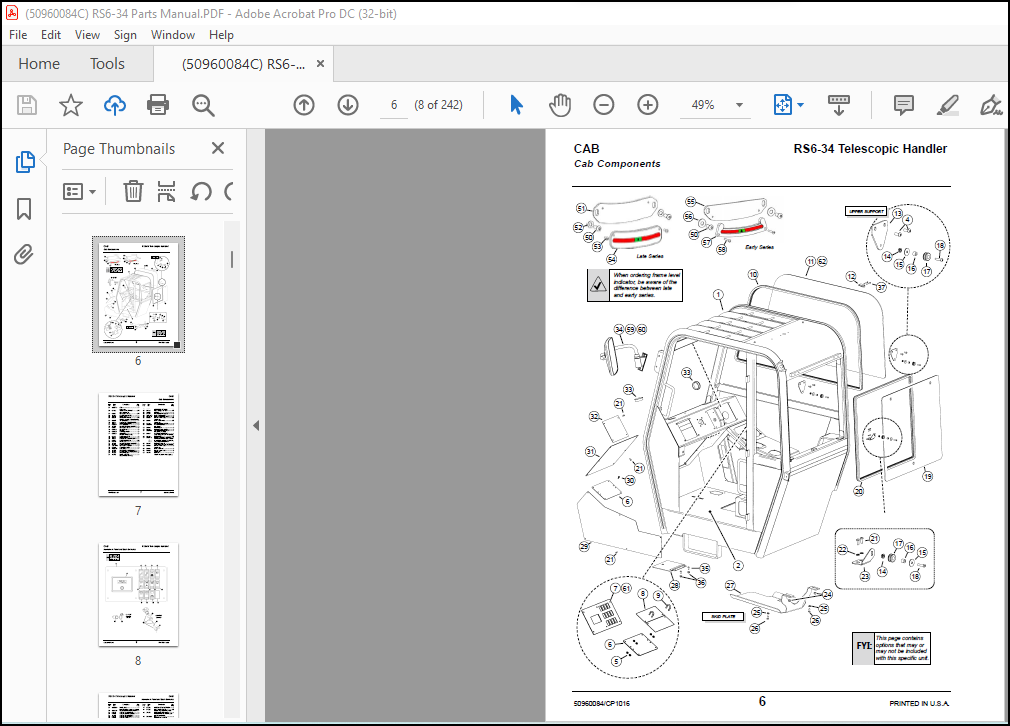Open the zoom level dropdown
The width and height of the screenshot is (1010, 726).
tap(739, 105)
